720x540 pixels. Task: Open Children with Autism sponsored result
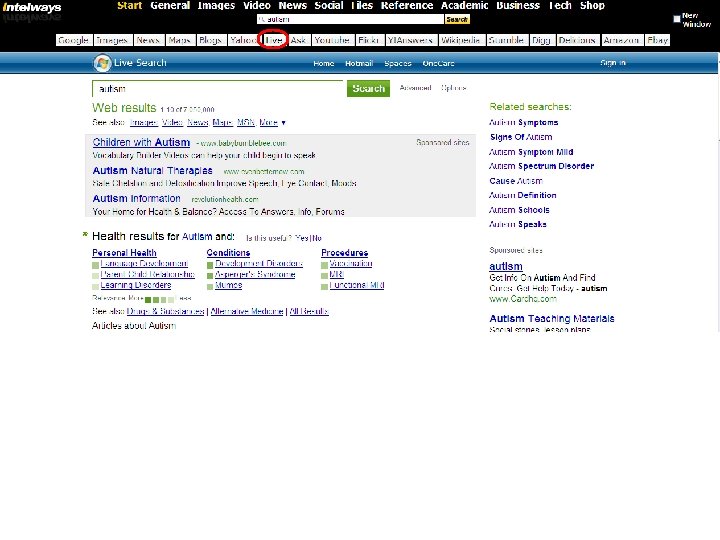tap(141, 142)
